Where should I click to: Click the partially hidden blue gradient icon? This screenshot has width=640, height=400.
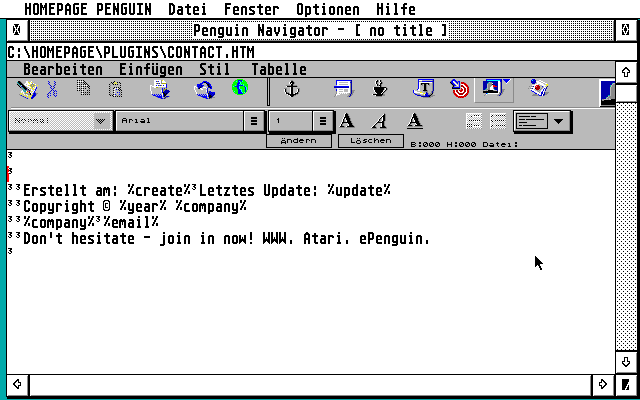tap(607, 93)
